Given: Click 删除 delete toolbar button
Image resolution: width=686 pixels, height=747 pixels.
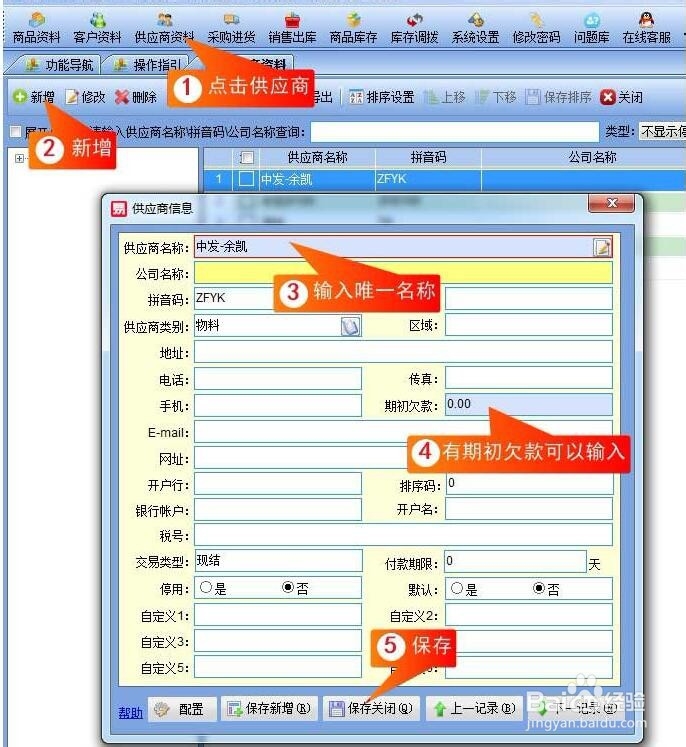Looking at the screenshot, I should coord(136,97).
